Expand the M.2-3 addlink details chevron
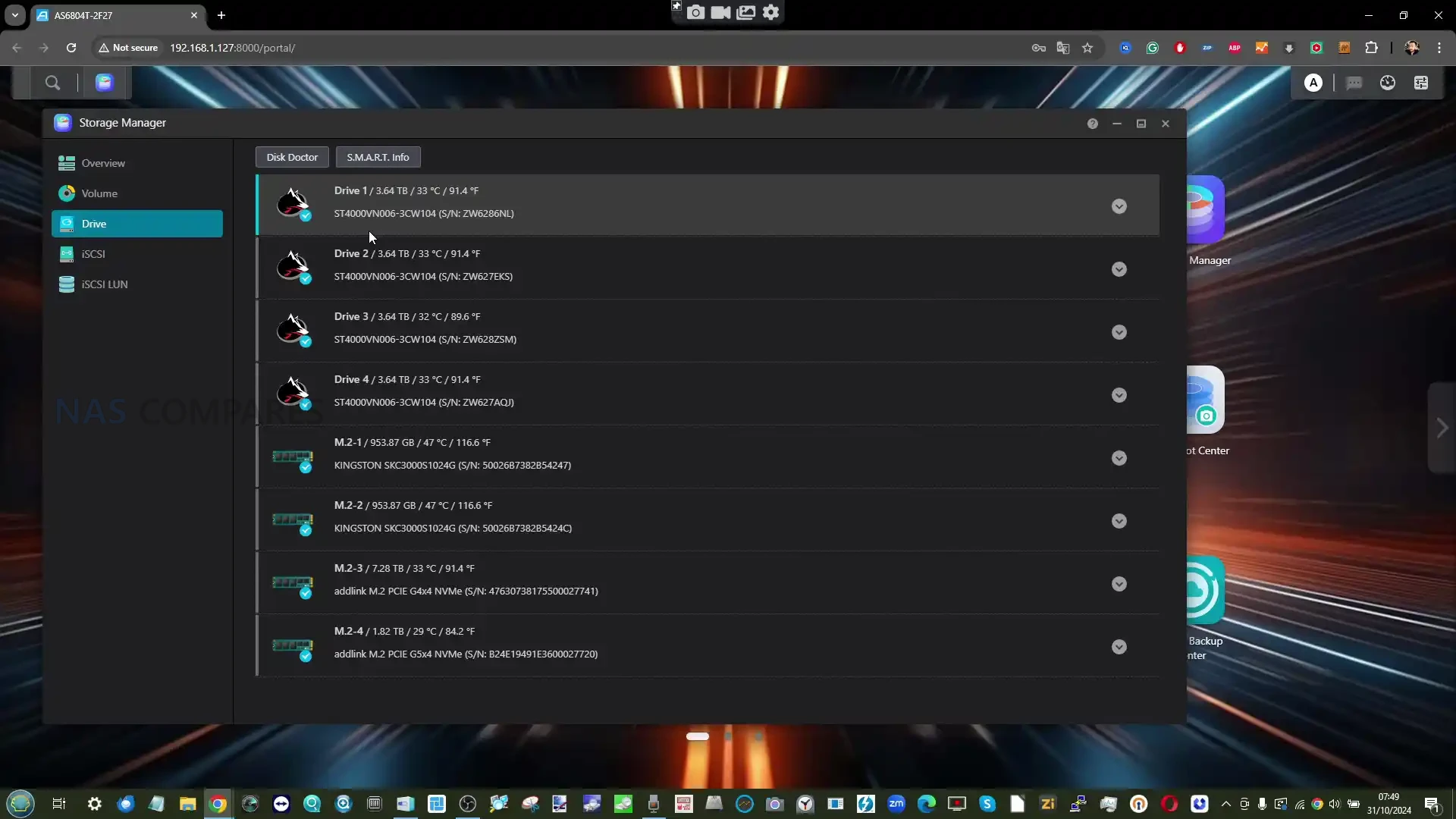The width and height of the screenshot is (1456, 819). pos(1119,584)
